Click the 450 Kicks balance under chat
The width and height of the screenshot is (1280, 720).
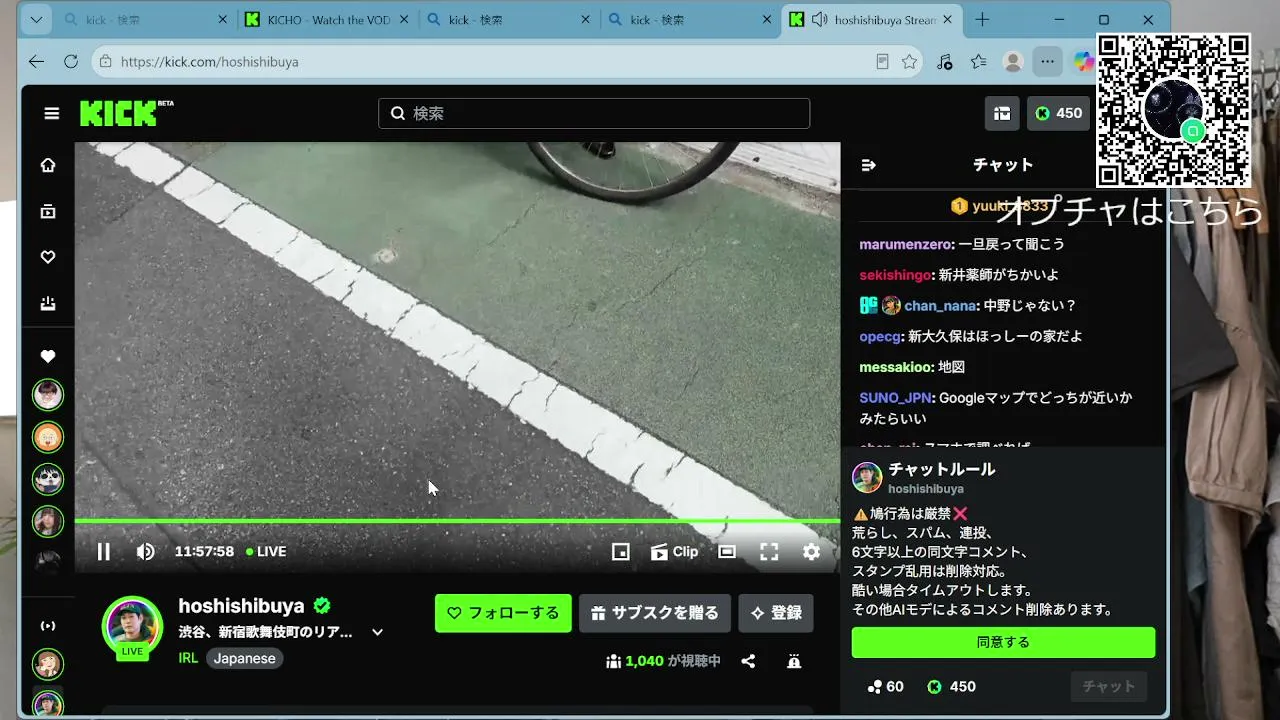click(951, 686)
